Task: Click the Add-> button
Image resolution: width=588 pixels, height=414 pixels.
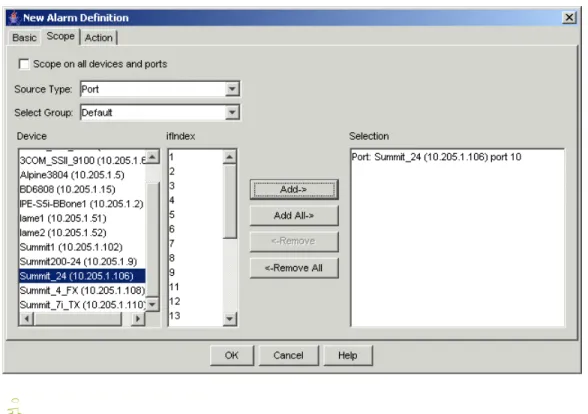Action: [x=294, y=189]
